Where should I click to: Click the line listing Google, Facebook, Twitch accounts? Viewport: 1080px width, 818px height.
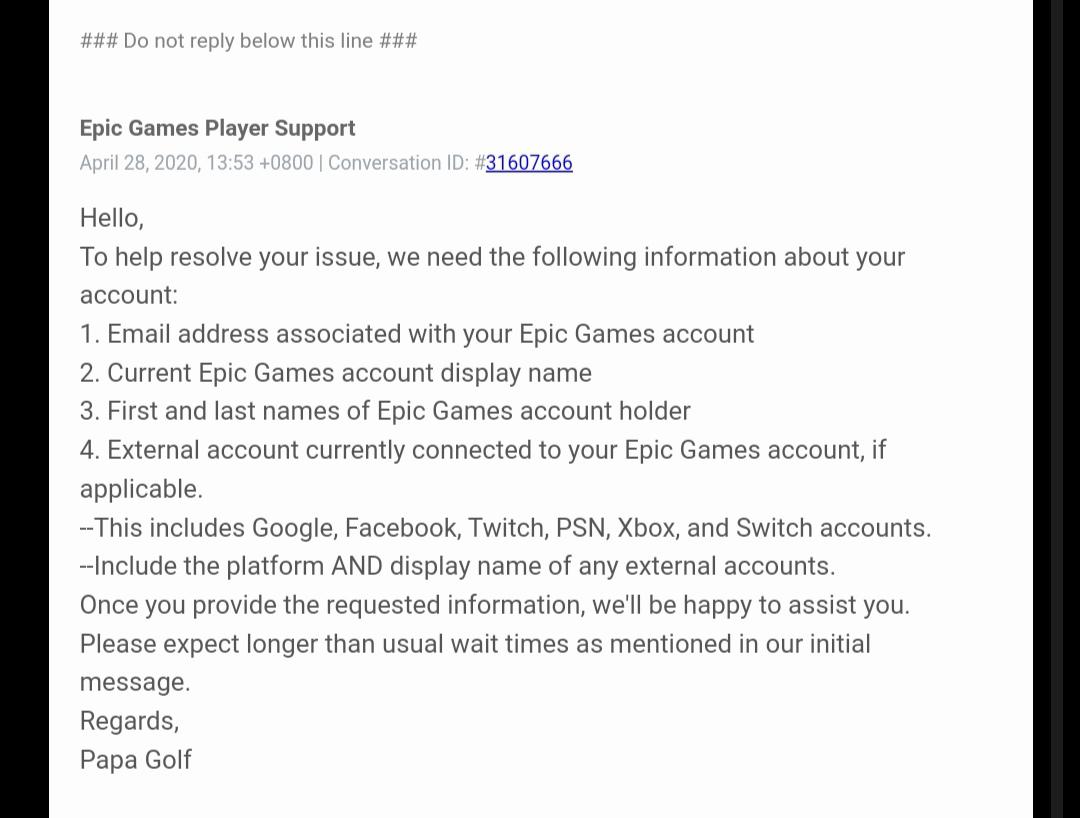(x=505, y=528)
